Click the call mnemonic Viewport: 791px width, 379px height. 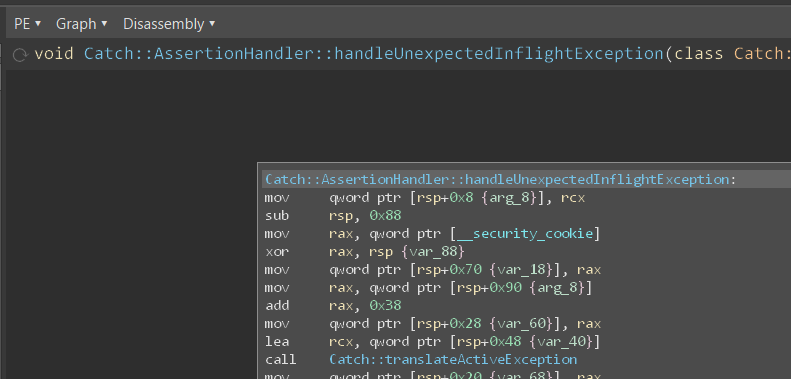(x=280, y=359)
